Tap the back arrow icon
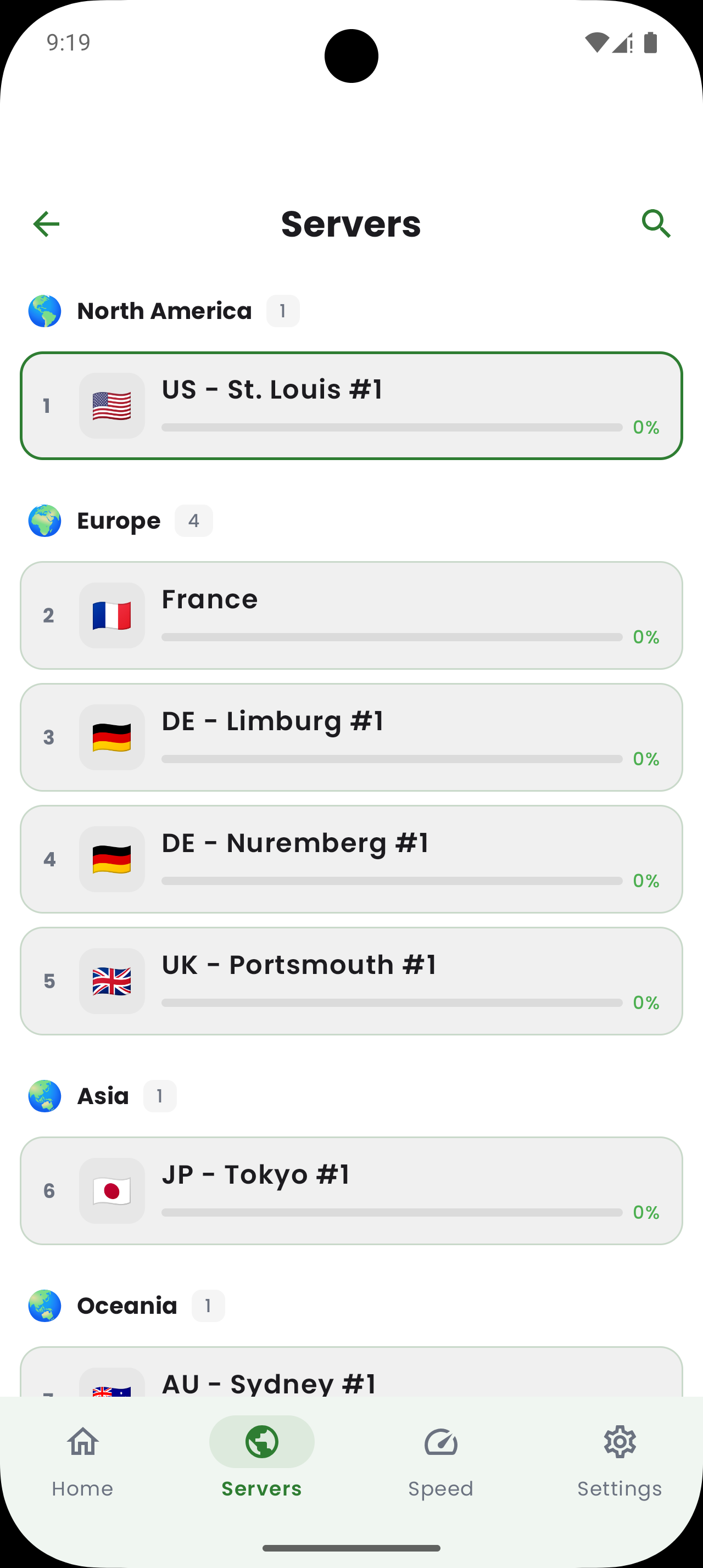Image resolution: width=703 pixels, height=1568 pixels. [46, 224]
